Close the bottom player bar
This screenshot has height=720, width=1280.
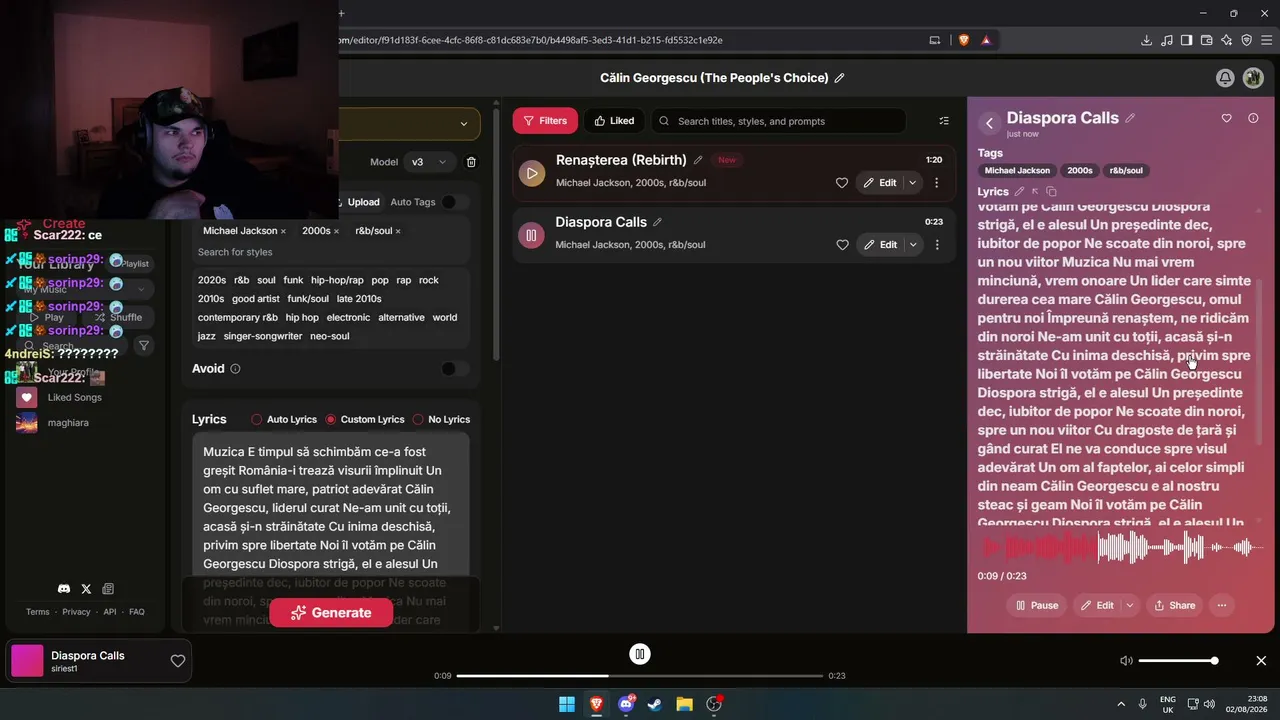(1261, 661)
